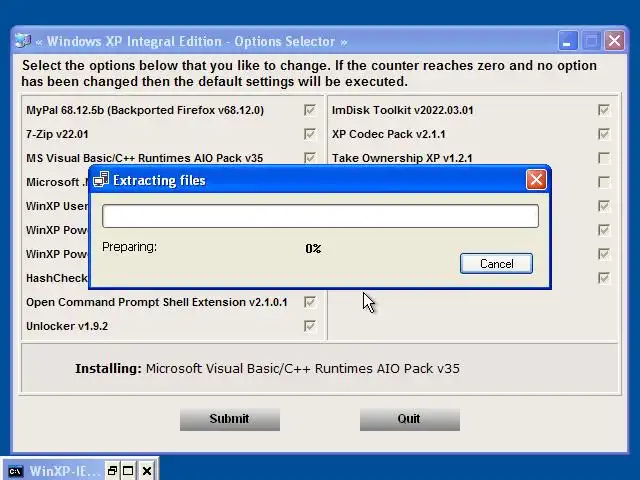Toggle MyPal 68.12.5b checkbox
Image resolution: width=640 pixels, height=480 pixels.
tap(310, 110)
